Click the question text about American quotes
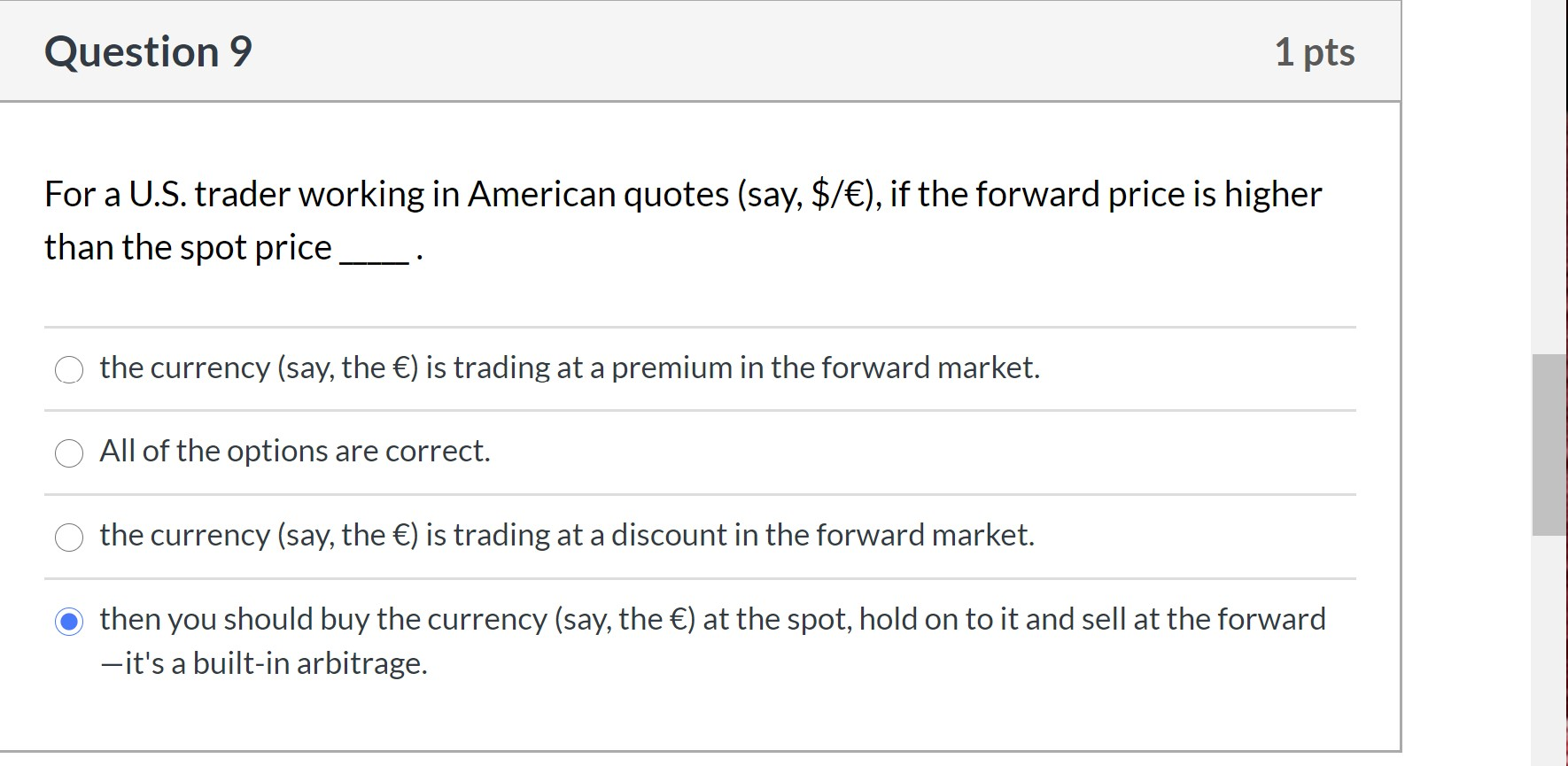The width and height of the screenshot is (1568, 766). click(x=682, y=193)
